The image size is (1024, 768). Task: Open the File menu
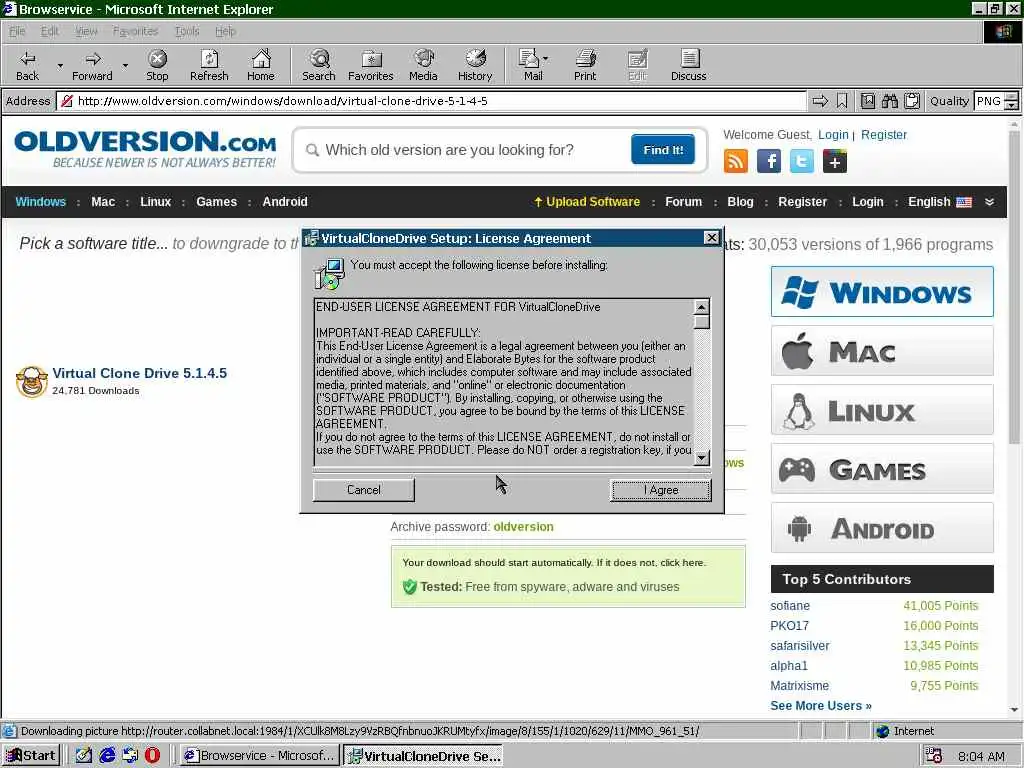(17, 31)
